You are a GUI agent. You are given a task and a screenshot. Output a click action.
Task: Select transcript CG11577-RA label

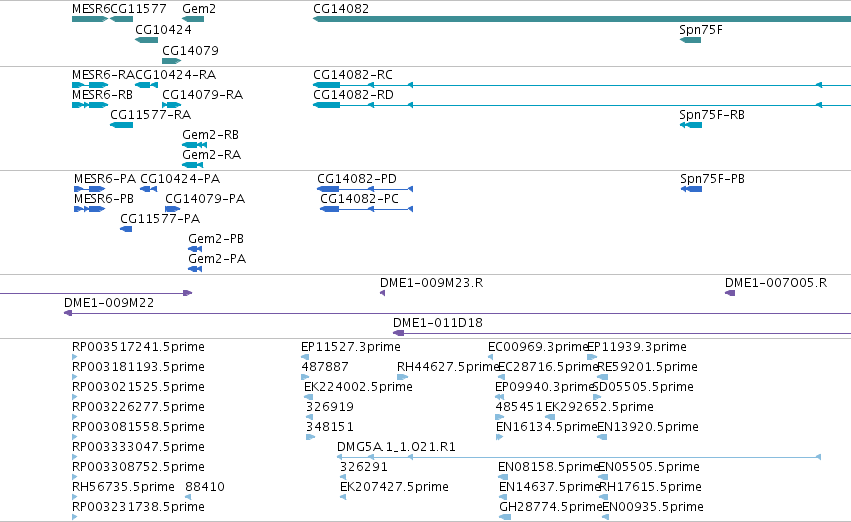pyautogui.click(x=150, y=114)
